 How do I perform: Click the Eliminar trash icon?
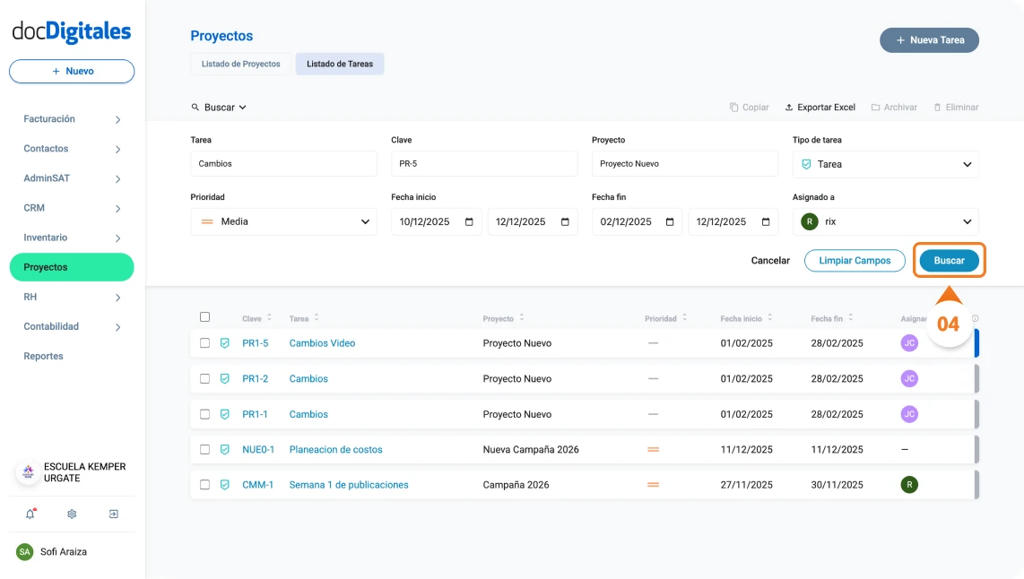point(937,107)
